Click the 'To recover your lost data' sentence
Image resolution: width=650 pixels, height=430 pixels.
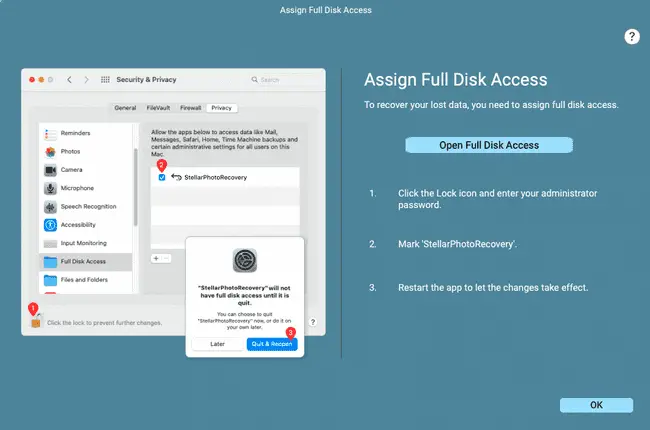coord(491,105)
